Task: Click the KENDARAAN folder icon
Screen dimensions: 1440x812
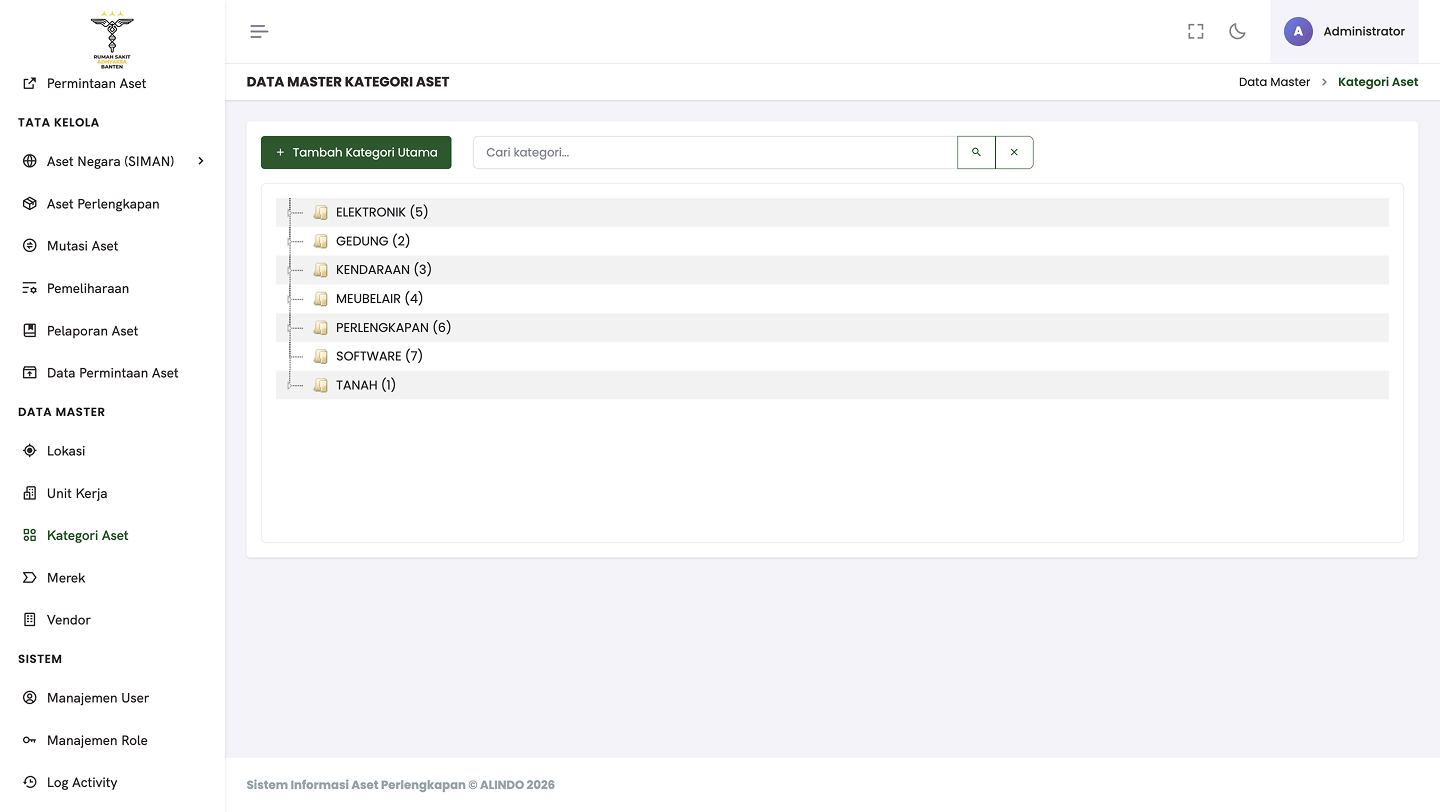Action: [x=321, y=270]
